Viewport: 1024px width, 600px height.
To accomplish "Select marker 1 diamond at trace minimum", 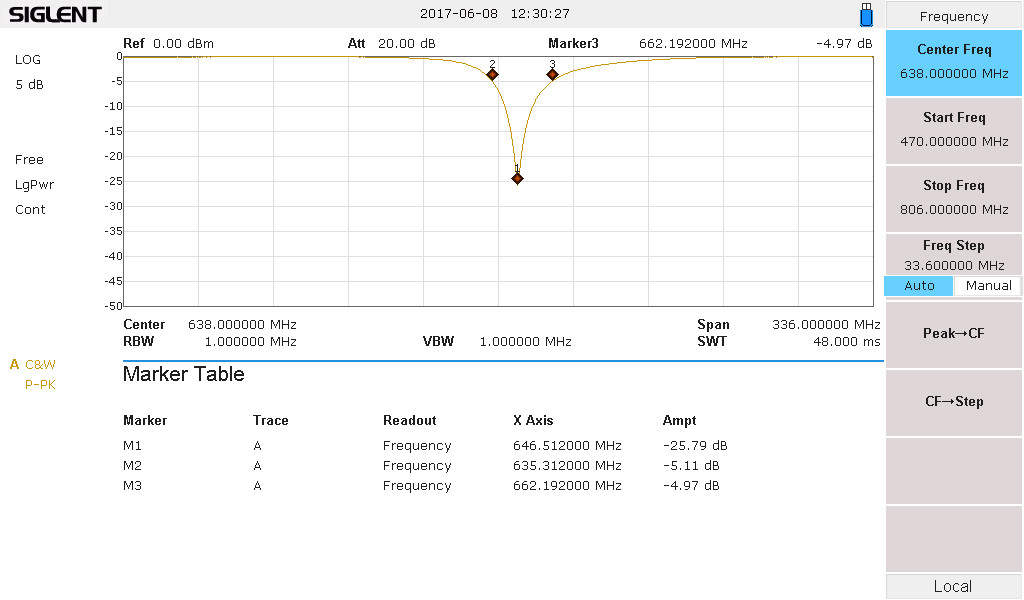I will pyautogui.click(x=517, y=178).
